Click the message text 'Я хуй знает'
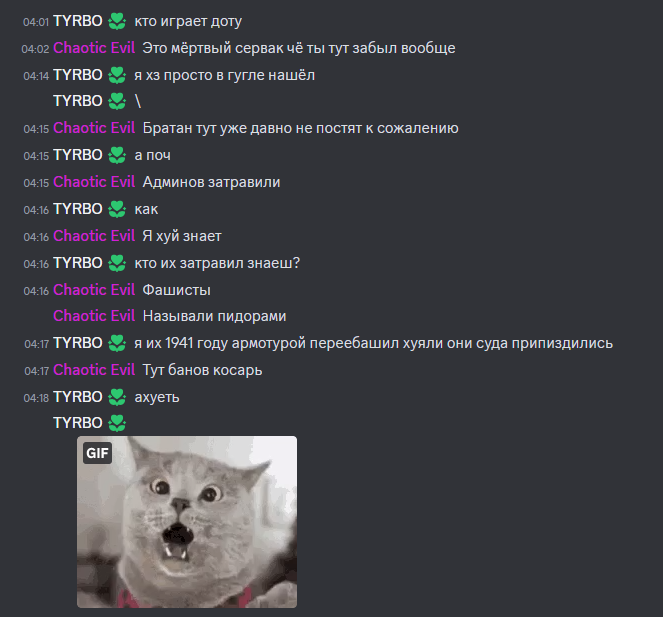 [182, 236]
